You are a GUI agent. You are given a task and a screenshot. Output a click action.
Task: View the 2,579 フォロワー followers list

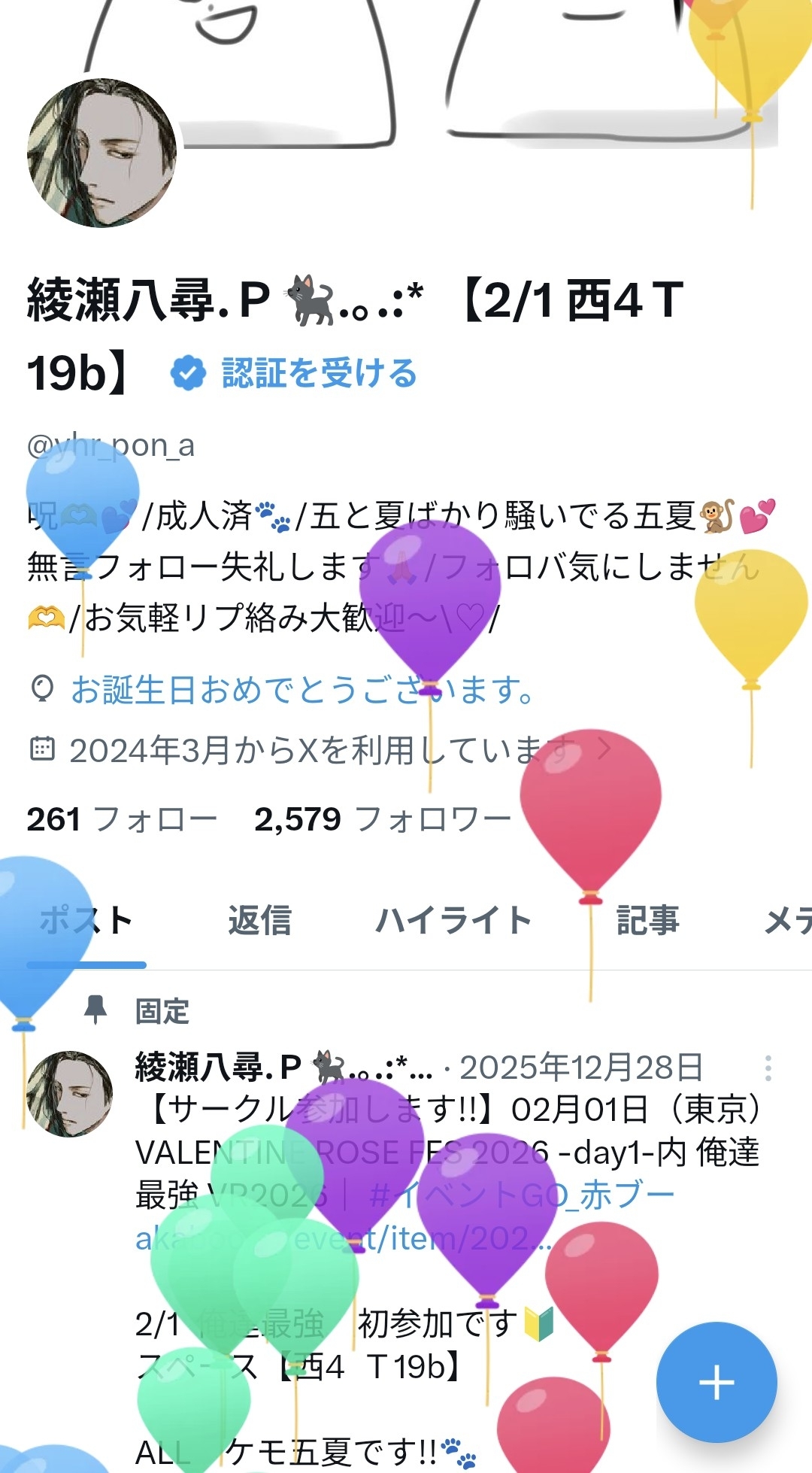(383, 819)
